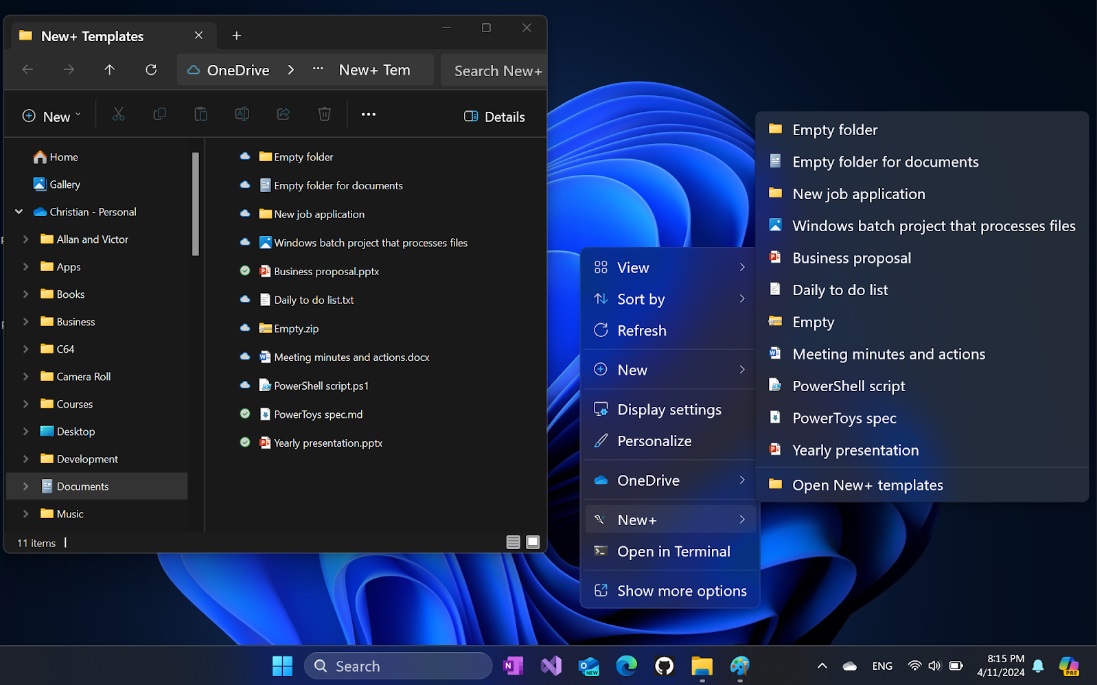Open the Share icon in the toolbar
The width and height of the screenshot is (1097, 685).
pos(282,114)
